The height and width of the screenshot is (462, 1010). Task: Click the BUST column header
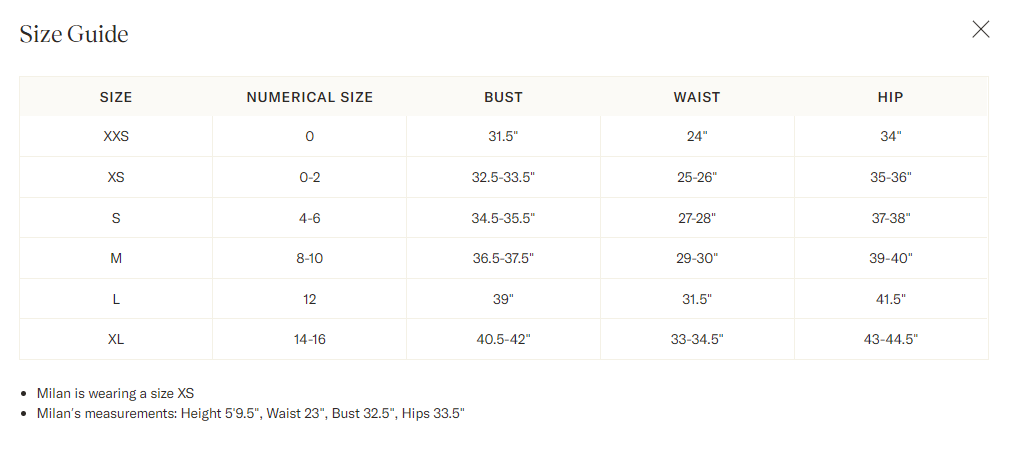[x=503, y=97]
